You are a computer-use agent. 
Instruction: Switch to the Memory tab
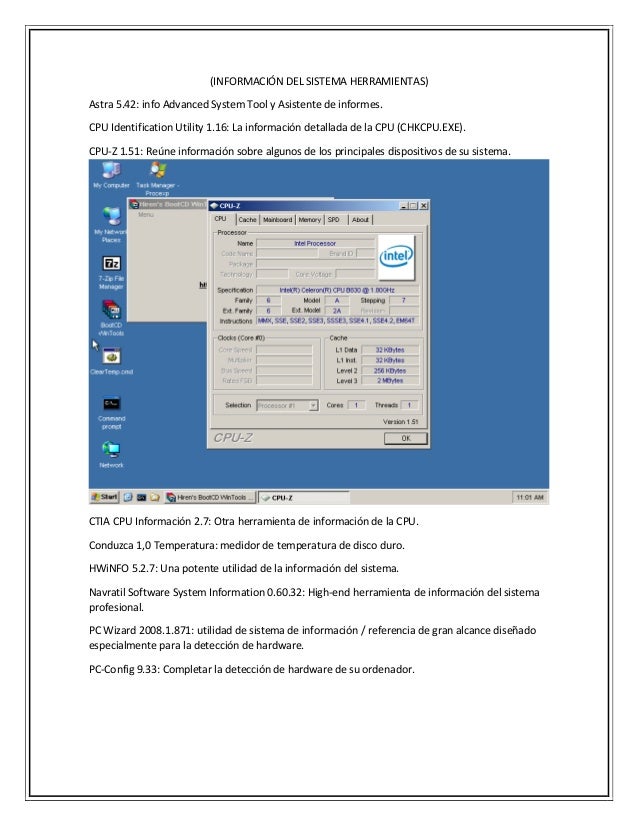(x=309, y=220)
